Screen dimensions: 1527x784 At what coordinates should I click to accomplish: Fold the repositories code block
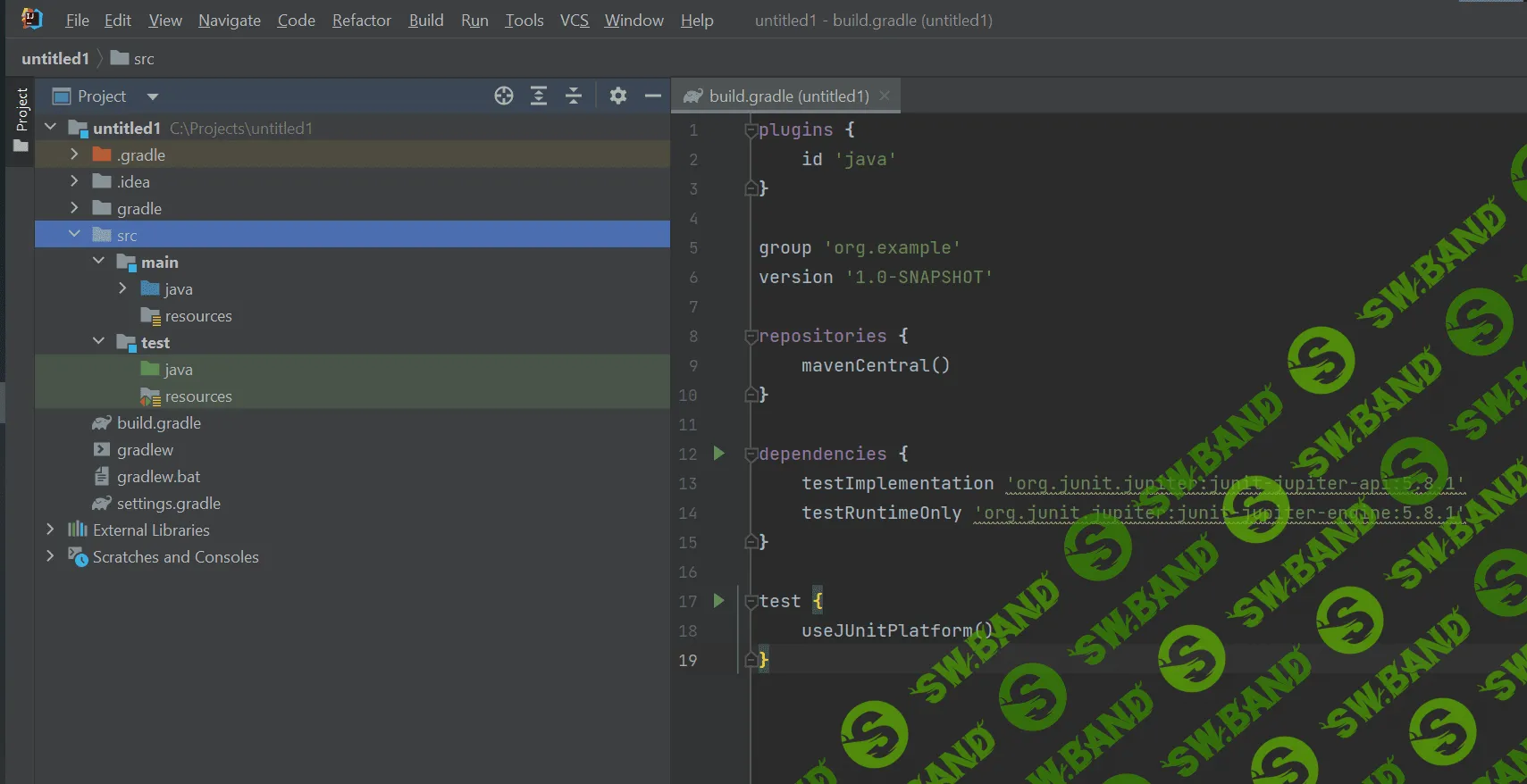point(751,337)
